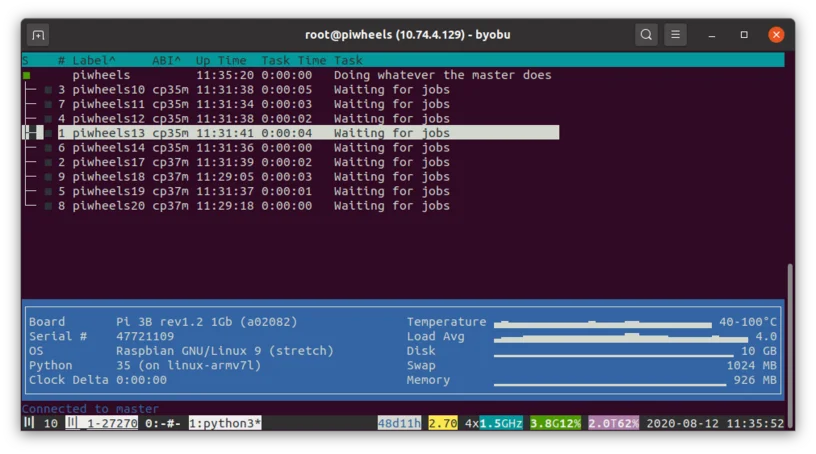Sort by the ABI column header
Image resolution: width=816 pixels, height=454 pixels.
(x=167, y=60)
